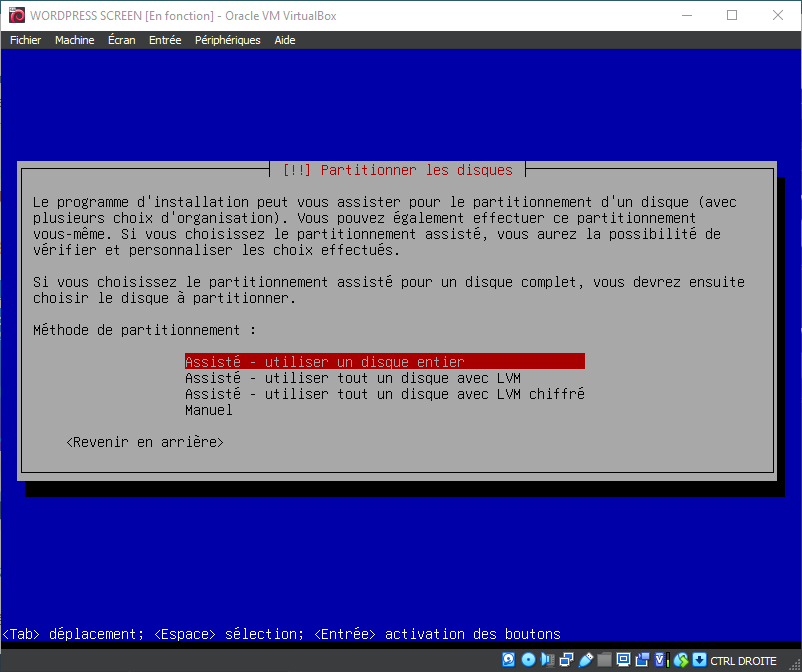The width and height of the screenshot is (802, 672).
Task: Open the Entrée menu
Action: pos(165,40)
